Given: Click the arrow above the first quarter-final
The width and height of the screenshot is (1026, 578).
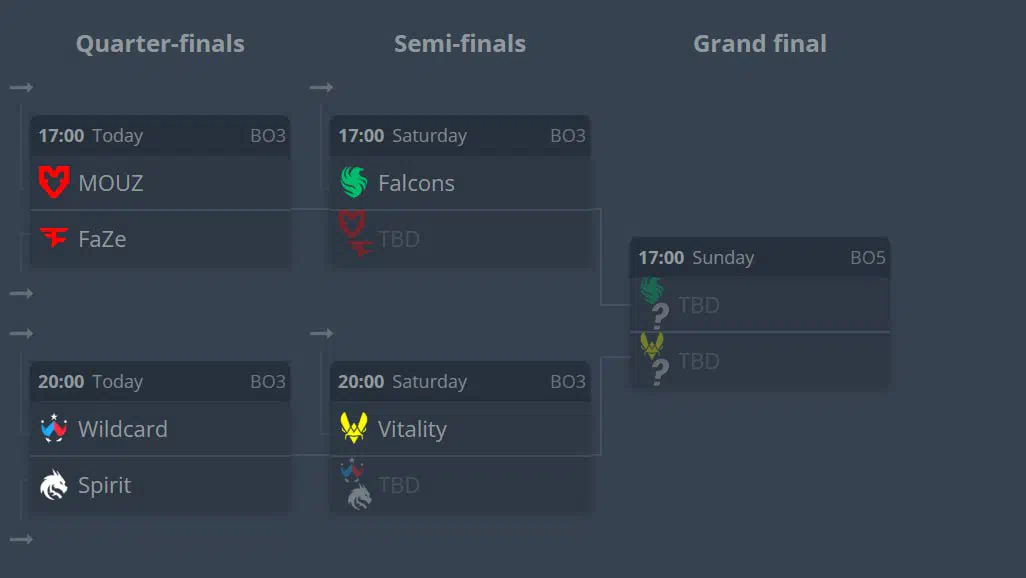Looking at the screenshot, I should (x=22, y=87).
